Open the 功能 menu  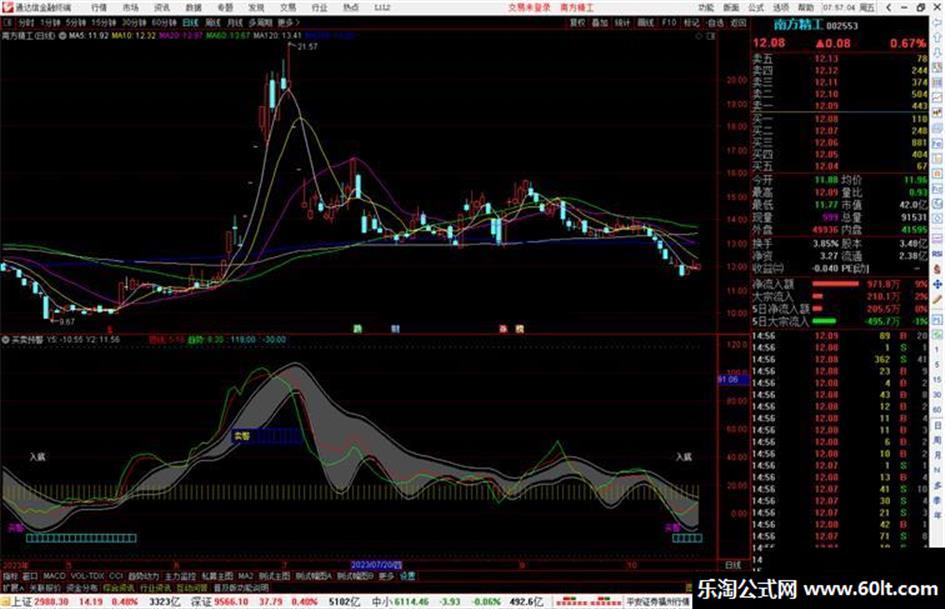coord(706,7)
